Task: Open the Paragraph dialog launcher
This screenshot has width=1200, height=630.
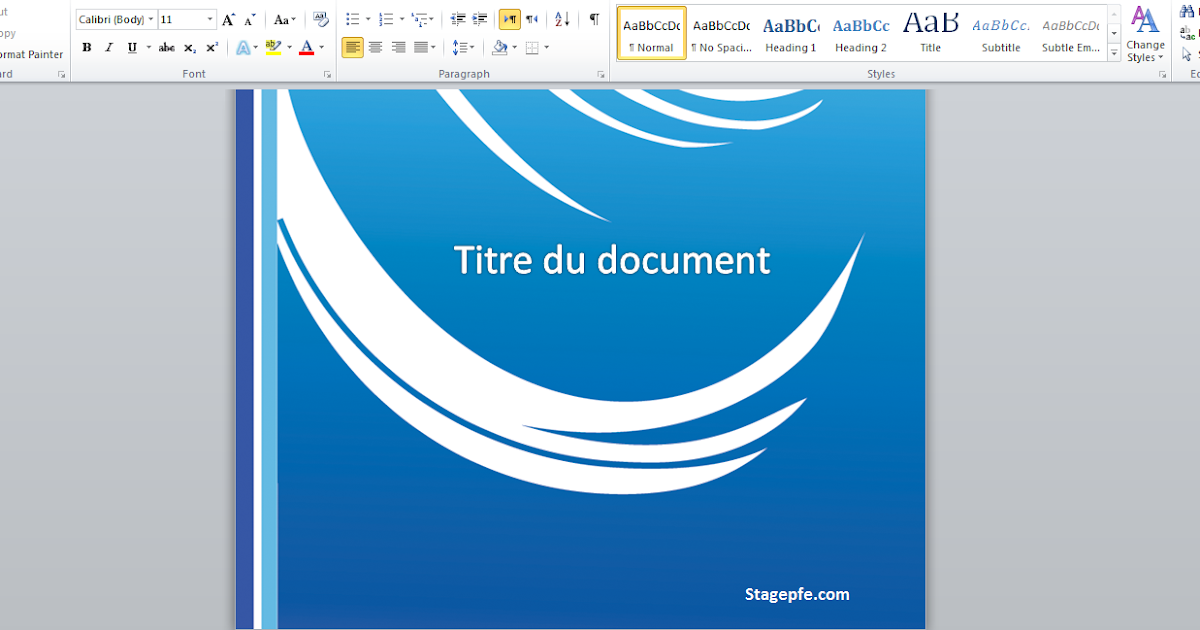Action: coord(601,75)
